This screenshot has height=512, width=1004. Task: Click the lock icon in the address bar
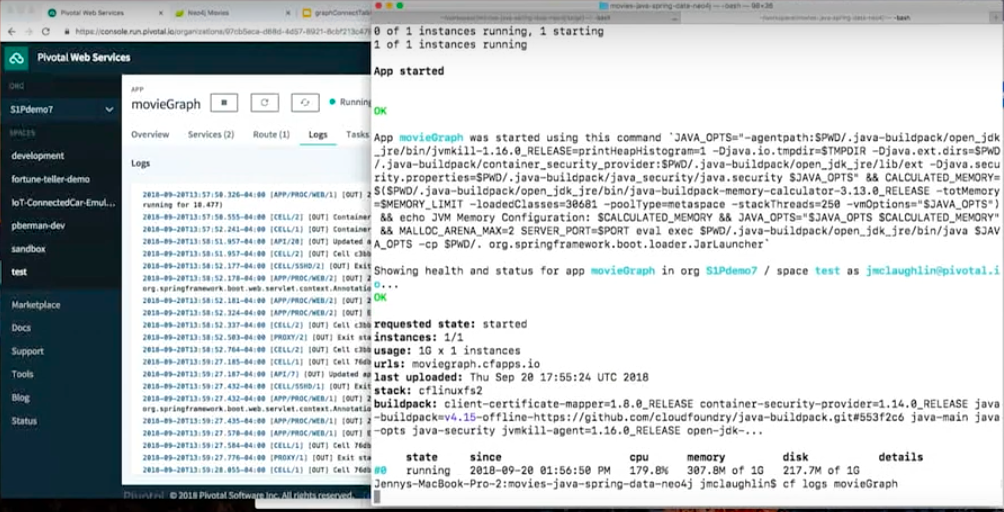click(x=65, y=31)
